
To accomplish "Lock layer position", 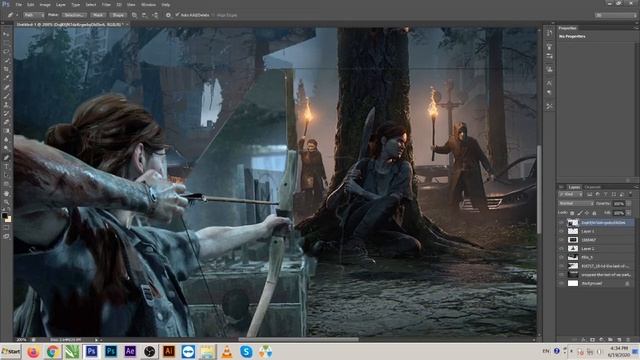I will click(x=587, y=213).
